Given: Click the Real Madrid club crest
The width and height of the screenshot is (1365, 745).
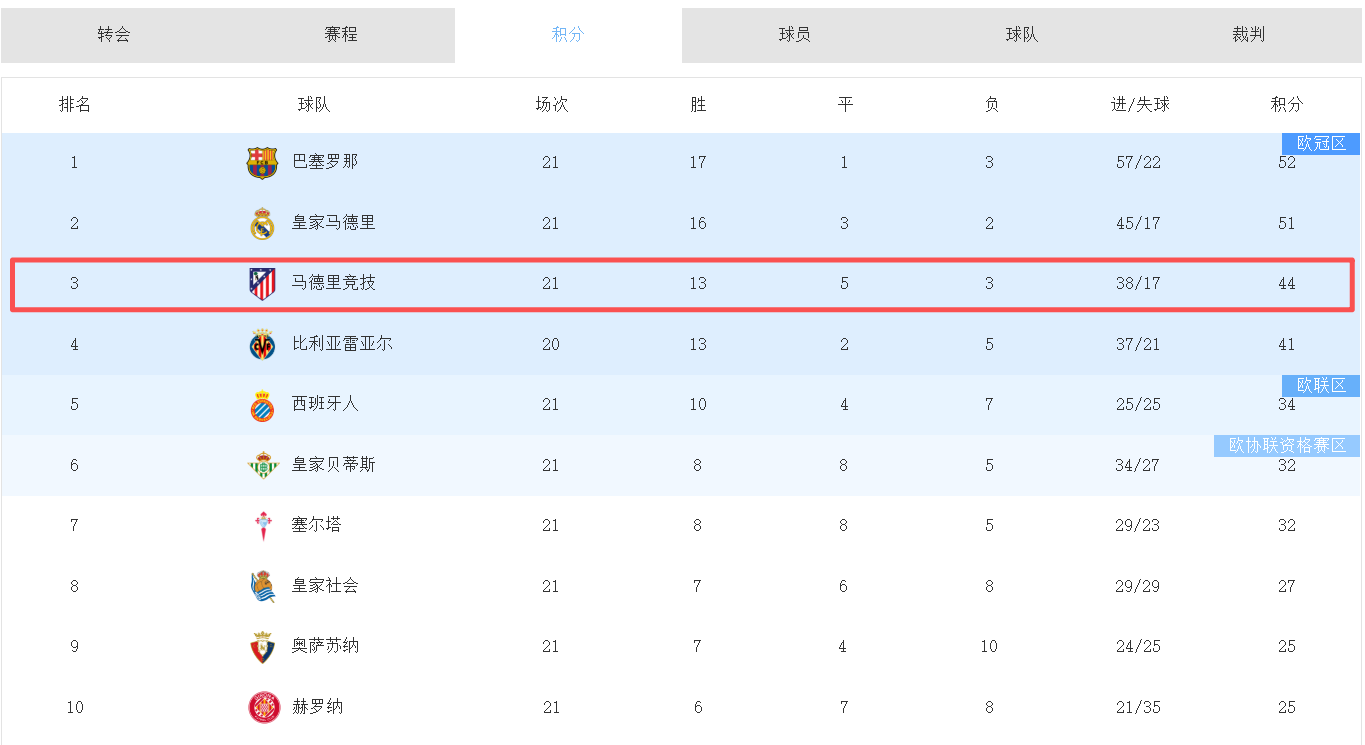Looking at the screenshot, I should (262, 224).
